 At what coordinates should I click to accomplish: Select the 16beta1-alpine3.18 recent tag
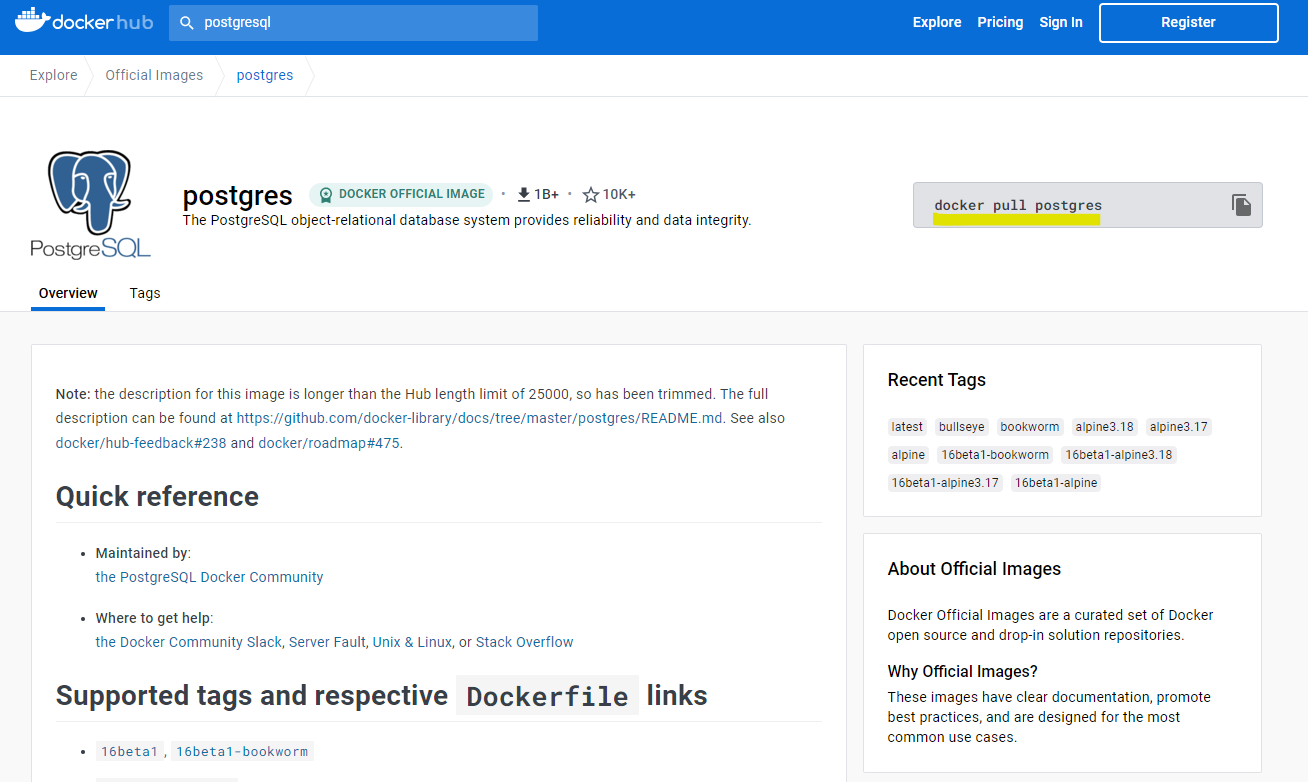[1119, 455]
